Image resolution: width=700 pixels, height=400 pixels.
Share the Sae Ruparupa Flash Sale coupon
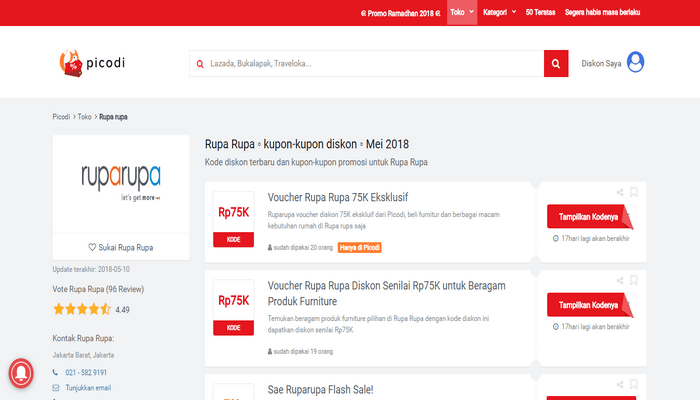coord(620,384)
